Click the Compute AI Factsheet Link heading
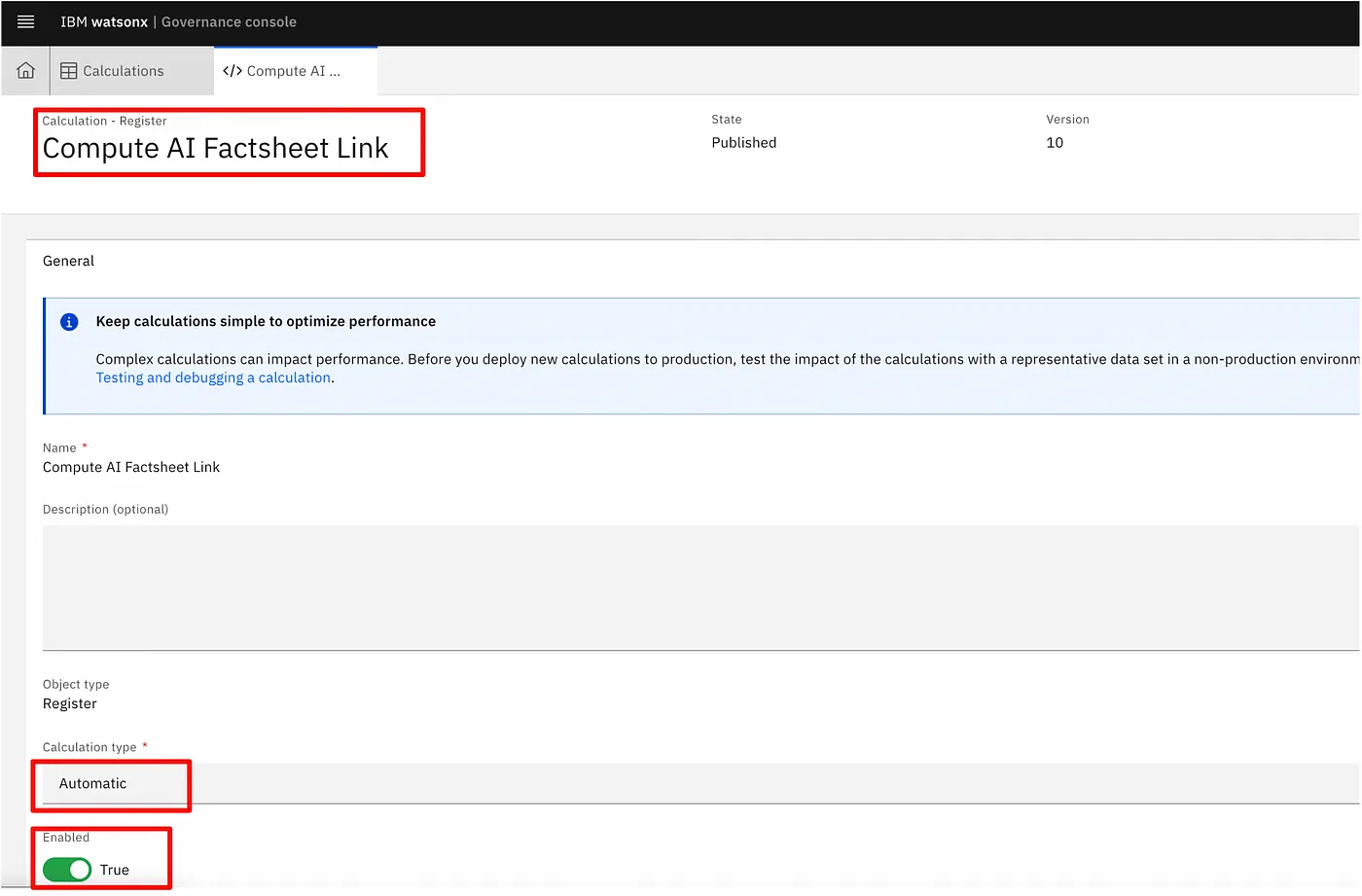Screen dimensions: 1362x896 215,148
